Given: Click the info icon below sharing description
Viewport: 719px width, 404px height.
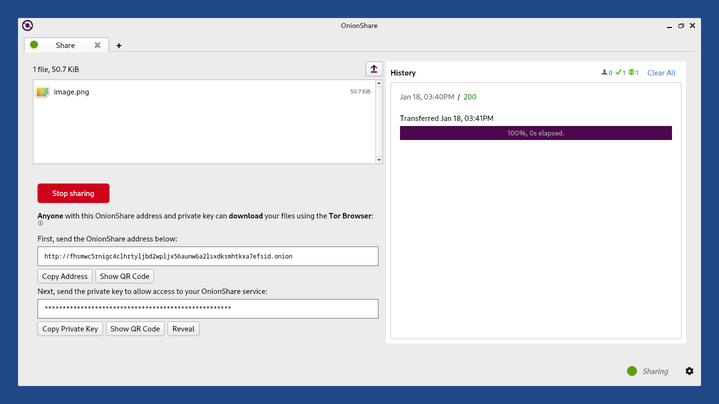Looking at the screenshot, I should click(x=40, y=223).
